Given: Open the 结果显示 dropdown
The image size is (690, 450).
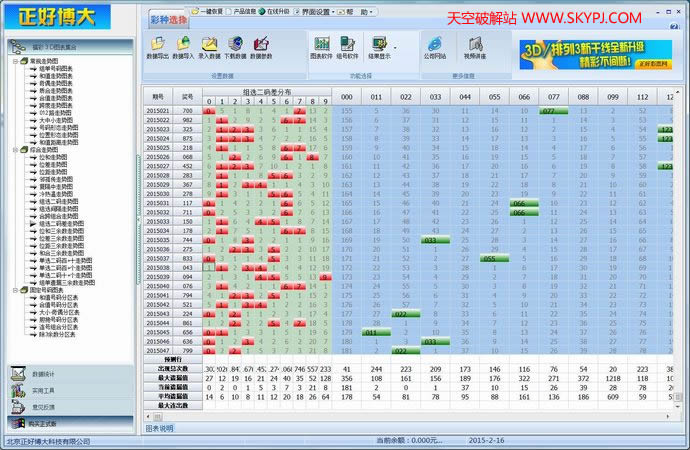Looking at the screenshot, I should pyautogui.click(x=381, y=47).
